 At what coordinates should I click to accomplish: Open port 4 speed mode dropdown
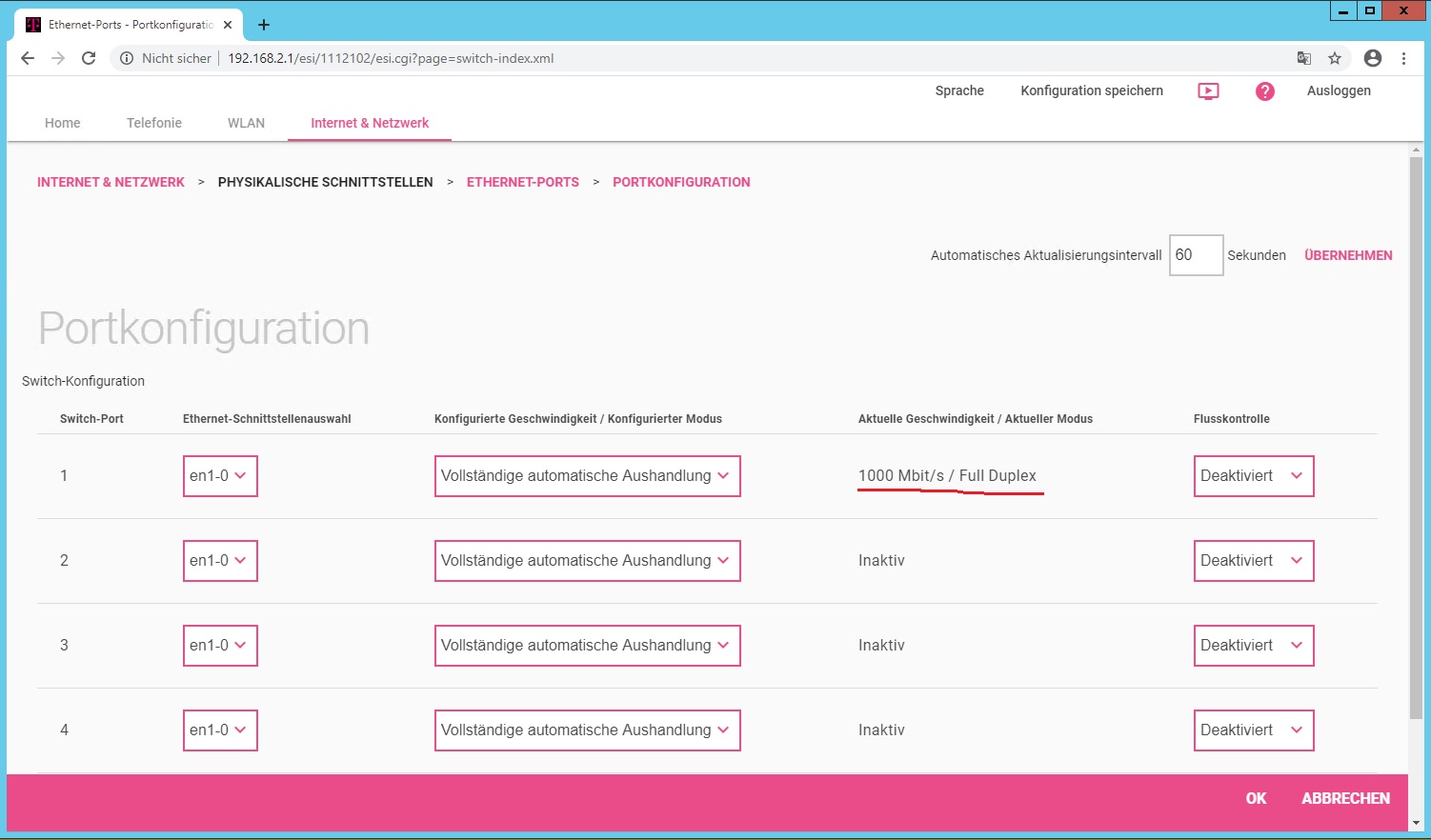click(587, 730)
